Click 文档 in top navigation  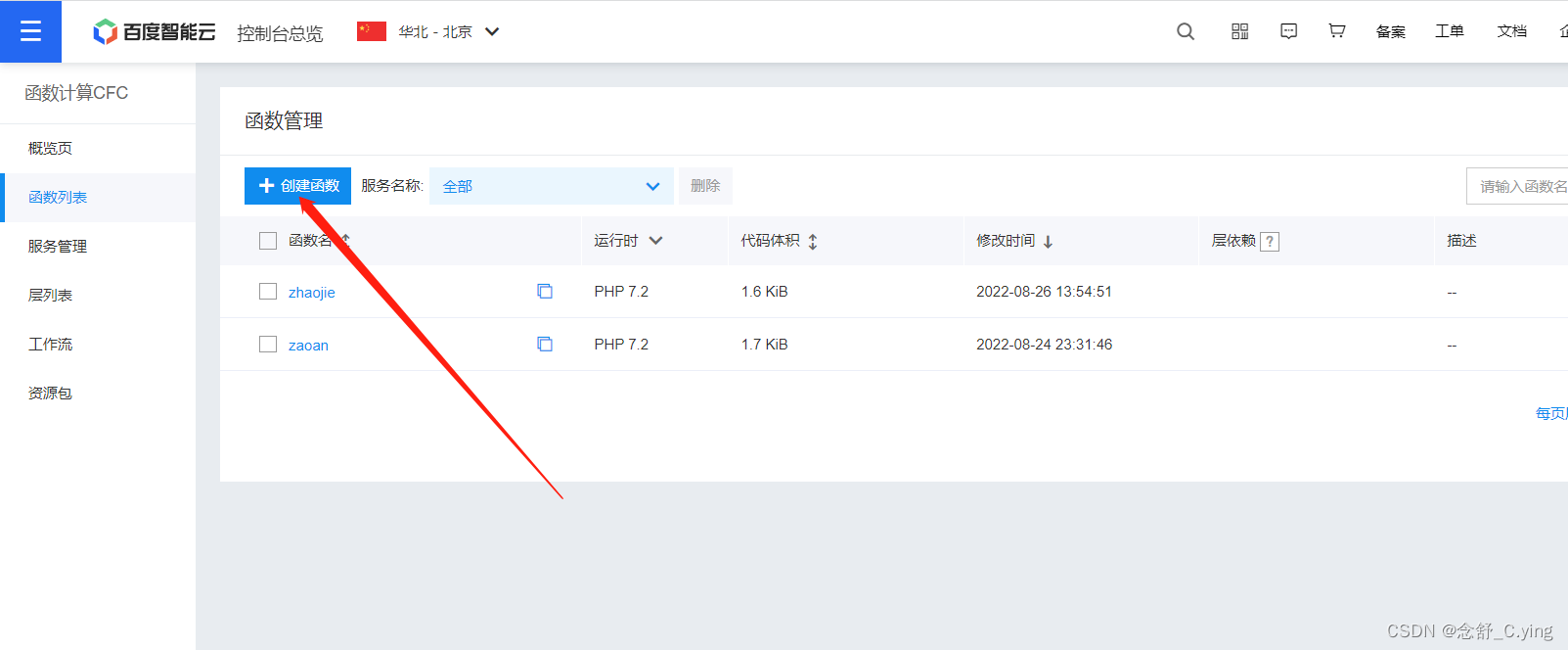pyautogui.click(x=1511, y=31)
